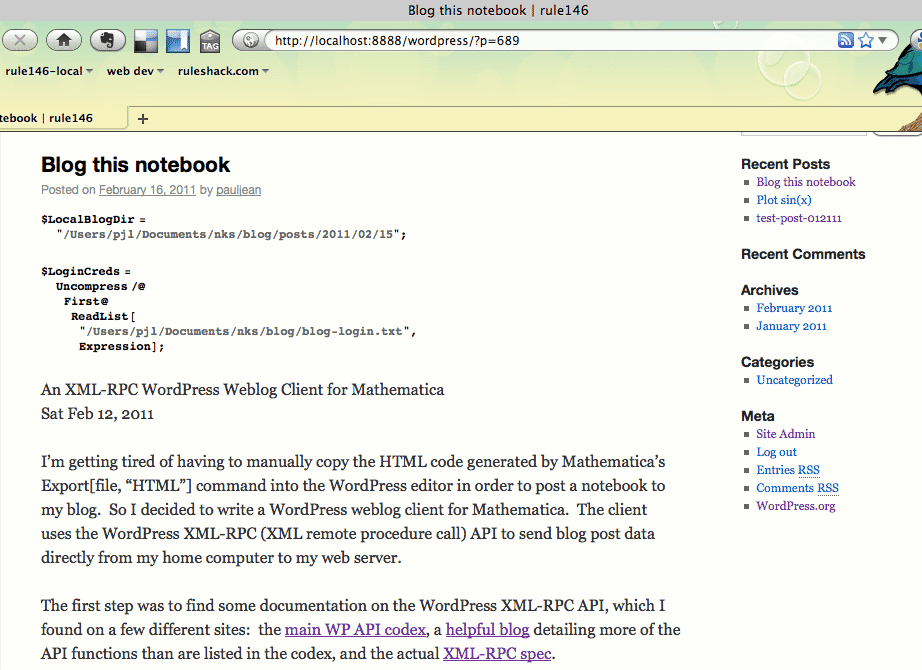Click the TAG toolbar icon

[210, 41]
